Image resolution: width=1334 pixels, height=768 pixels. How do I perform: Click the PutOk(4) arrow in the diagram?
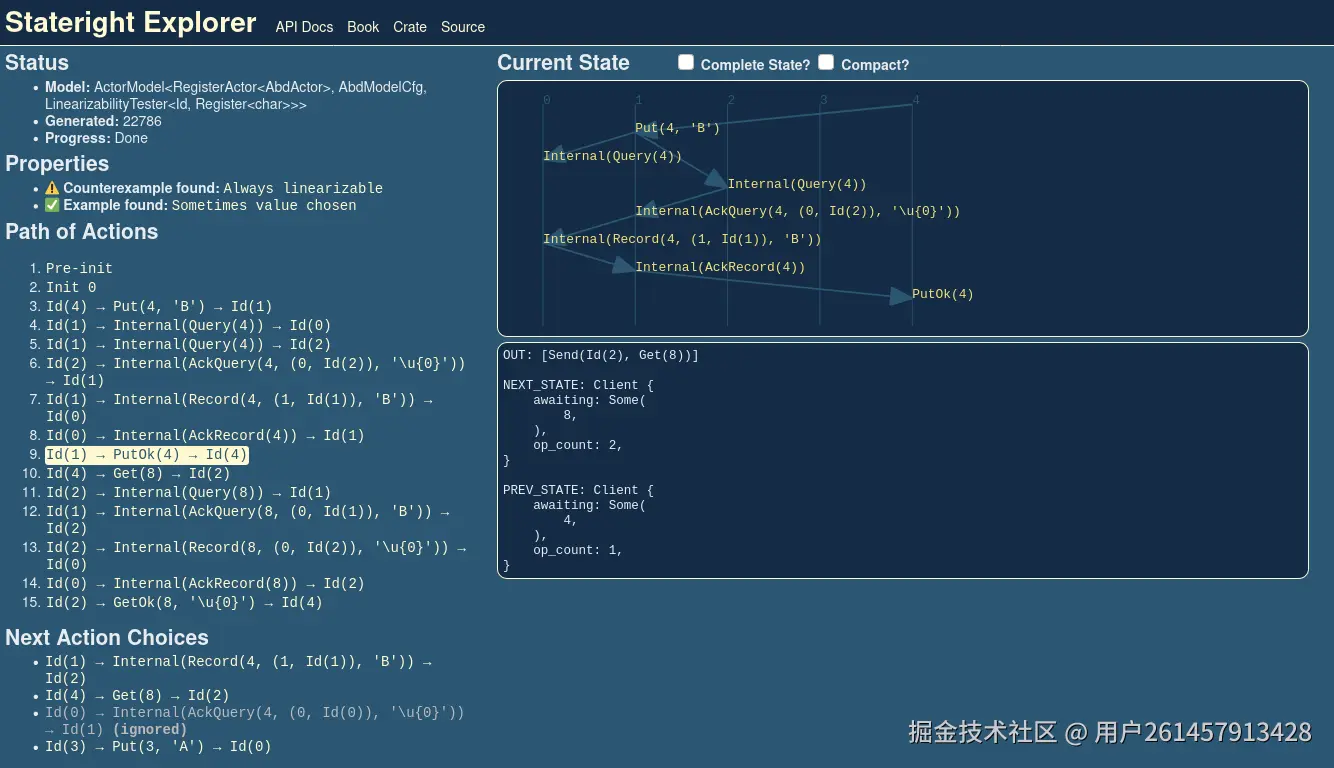pos(900,296)
